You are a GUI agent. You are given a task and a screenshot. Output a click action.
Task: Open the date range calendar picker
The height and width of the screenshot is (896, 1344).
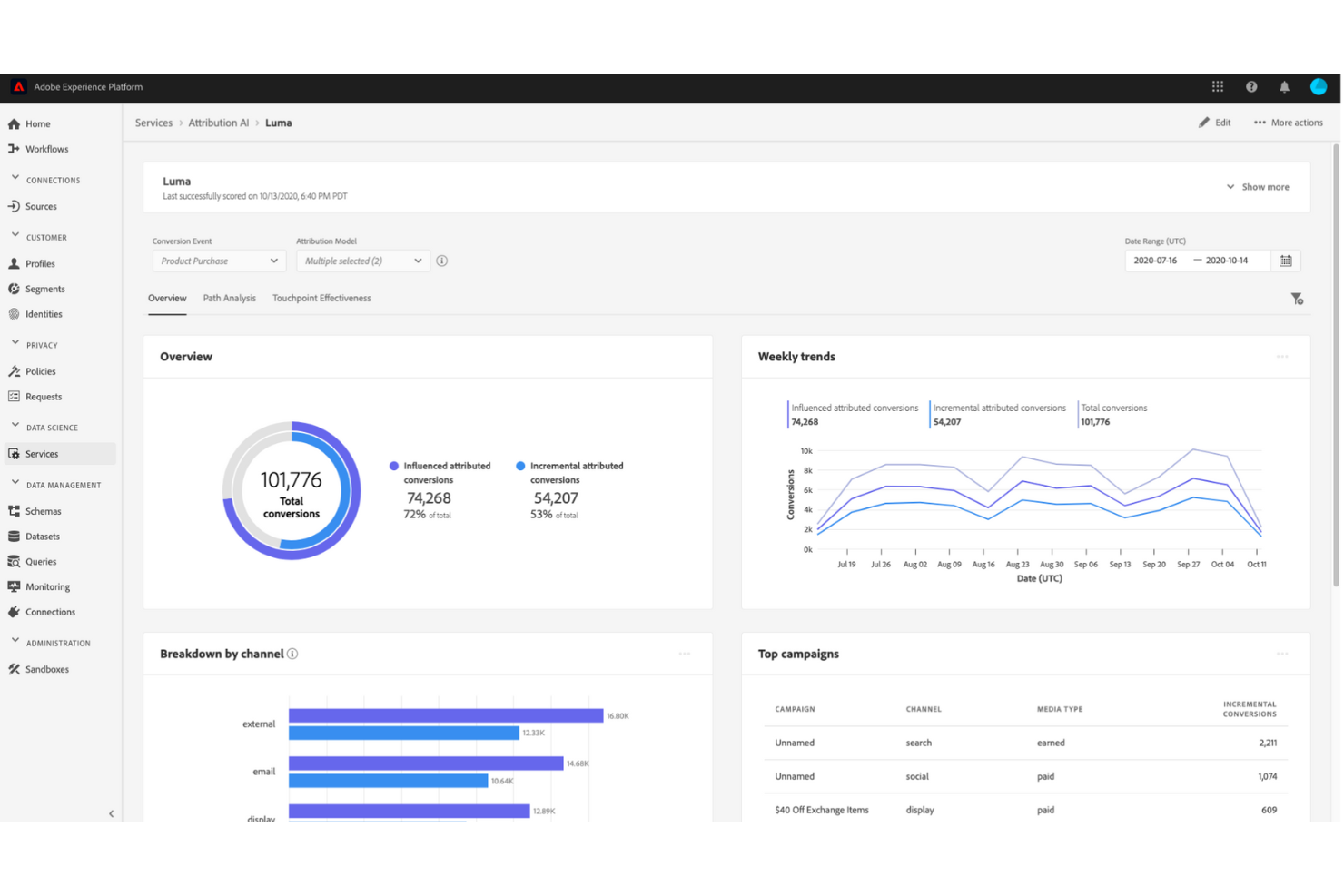pos(1286,261)
